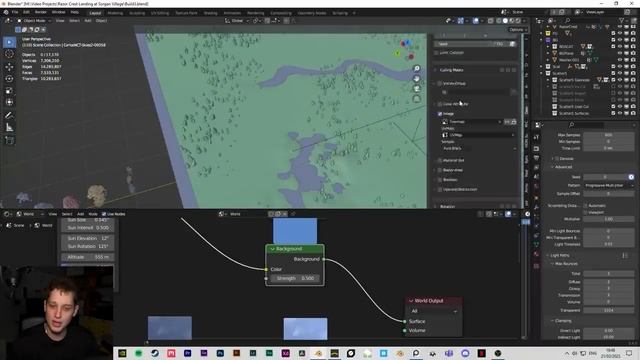The width and height of the screenshot is (640, 360).
Task: Open Photoshop from the taskbar
Action: [x=220, y=353]
